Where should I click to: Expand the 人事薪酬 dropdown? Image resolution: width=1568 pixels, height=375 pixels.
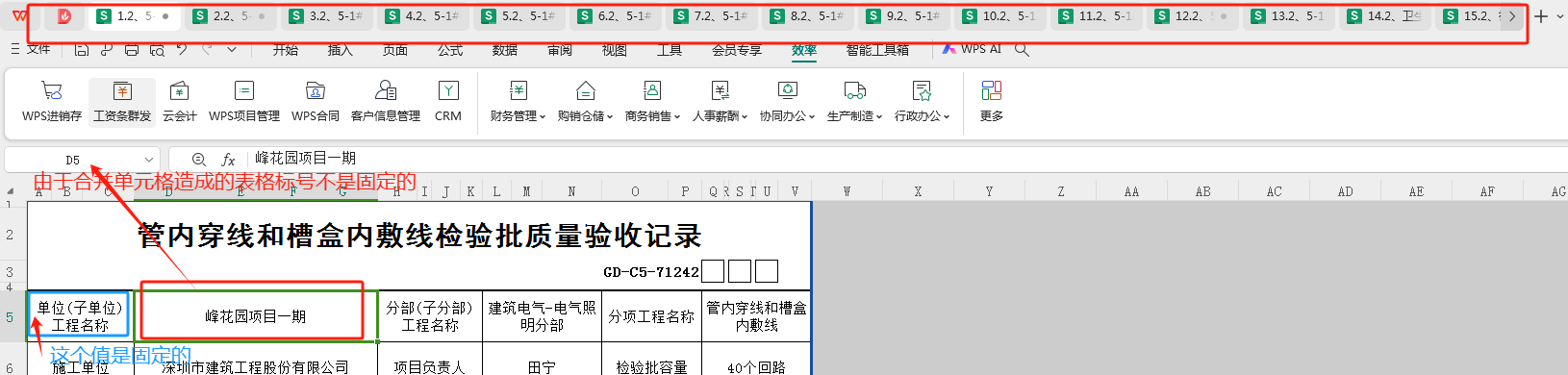coord(721,102)
